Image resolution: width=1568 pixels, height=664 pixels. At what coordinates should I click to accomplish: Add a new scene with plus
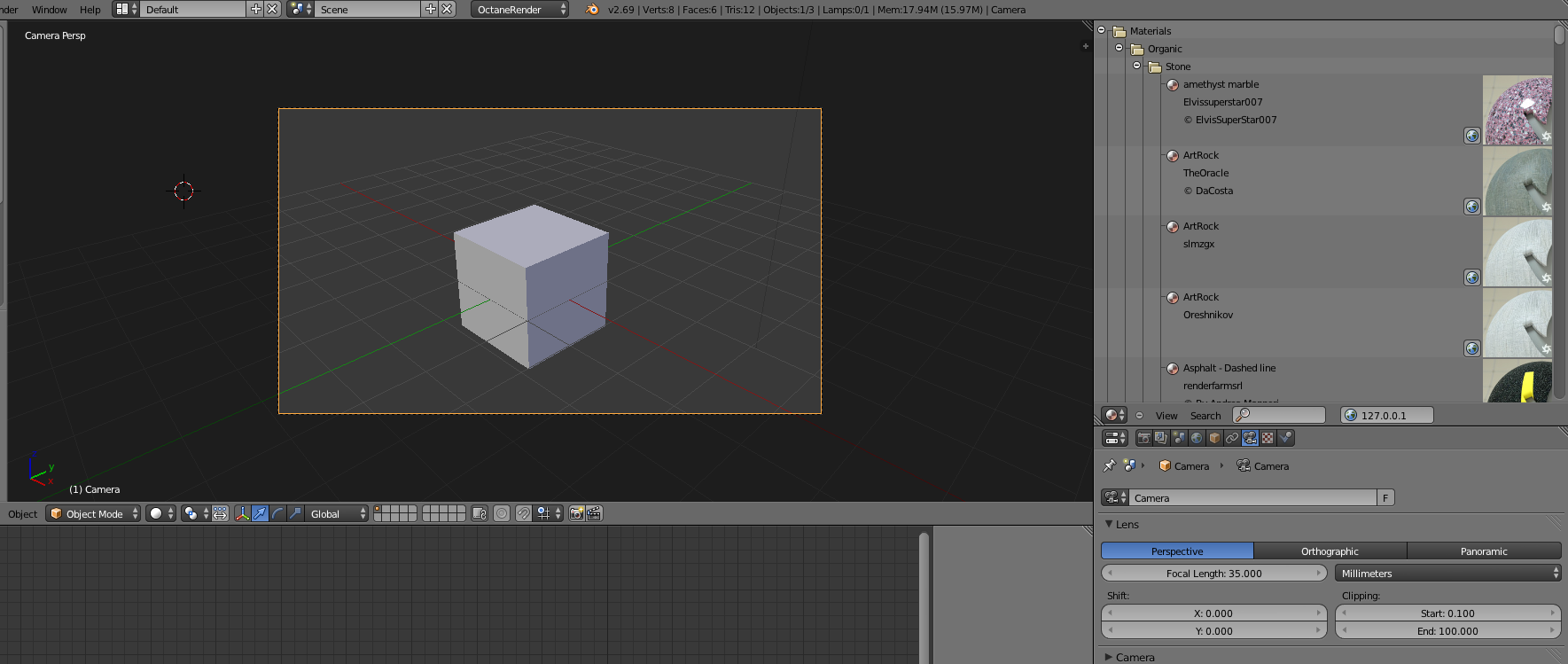coord(431,9)
